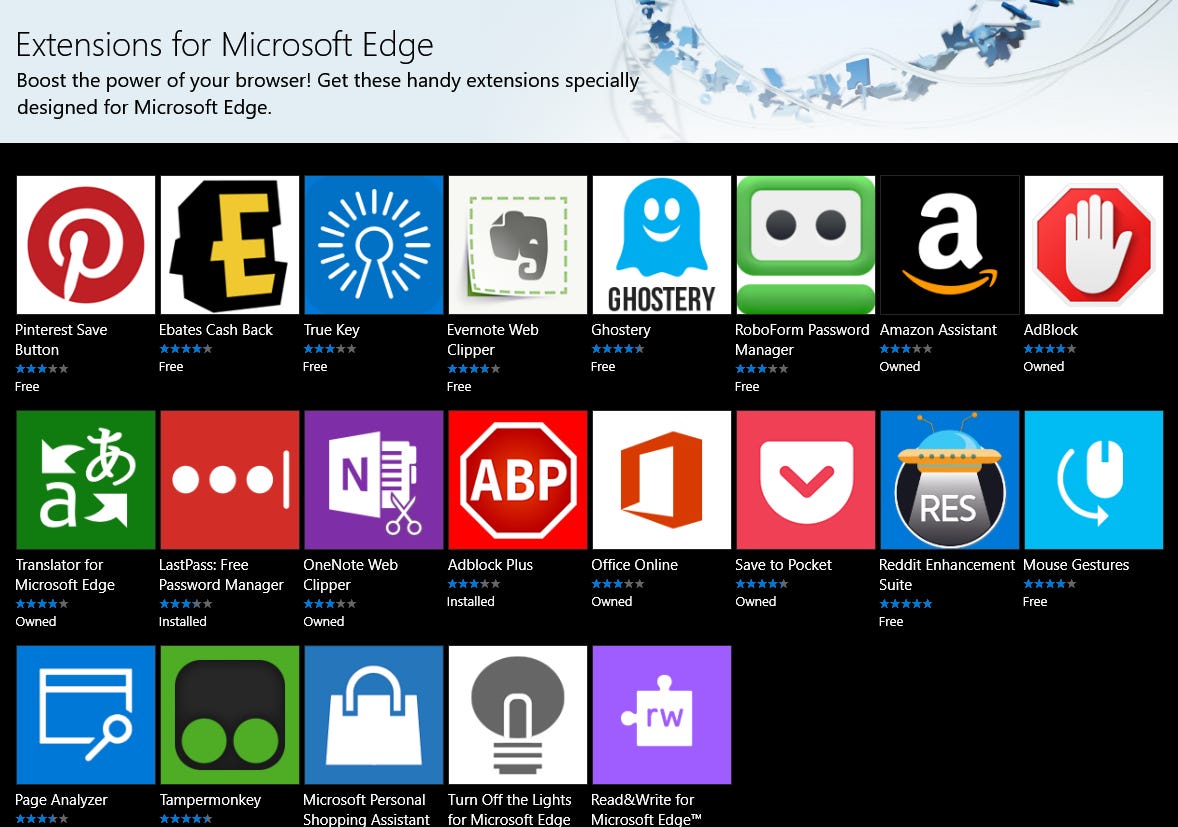Click the Amazon Assistant icon
Image resolution: width=1178 pixels, height=827 pixels.
[x=949, y=244]
